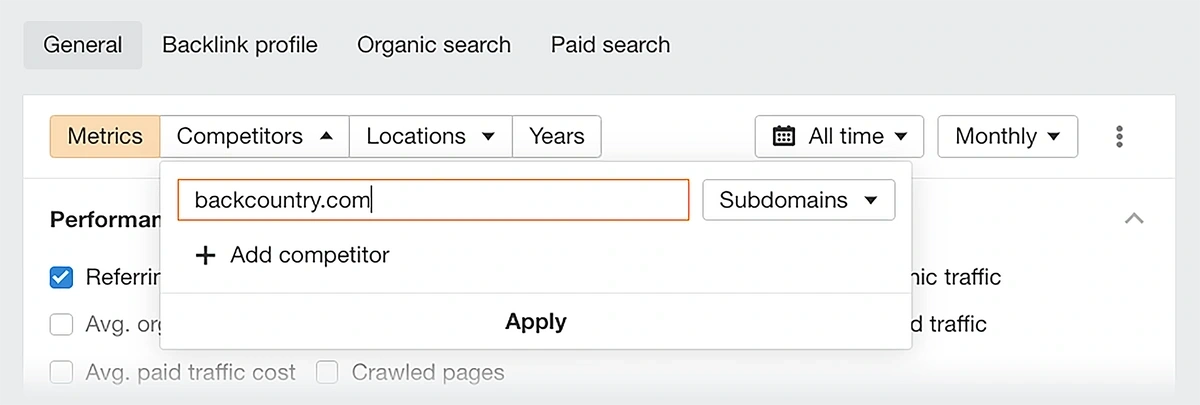Viewport: 1200px width, 405px height.
Task: Tick the Crawled pages checkbox
Action: tap(327, 373)
